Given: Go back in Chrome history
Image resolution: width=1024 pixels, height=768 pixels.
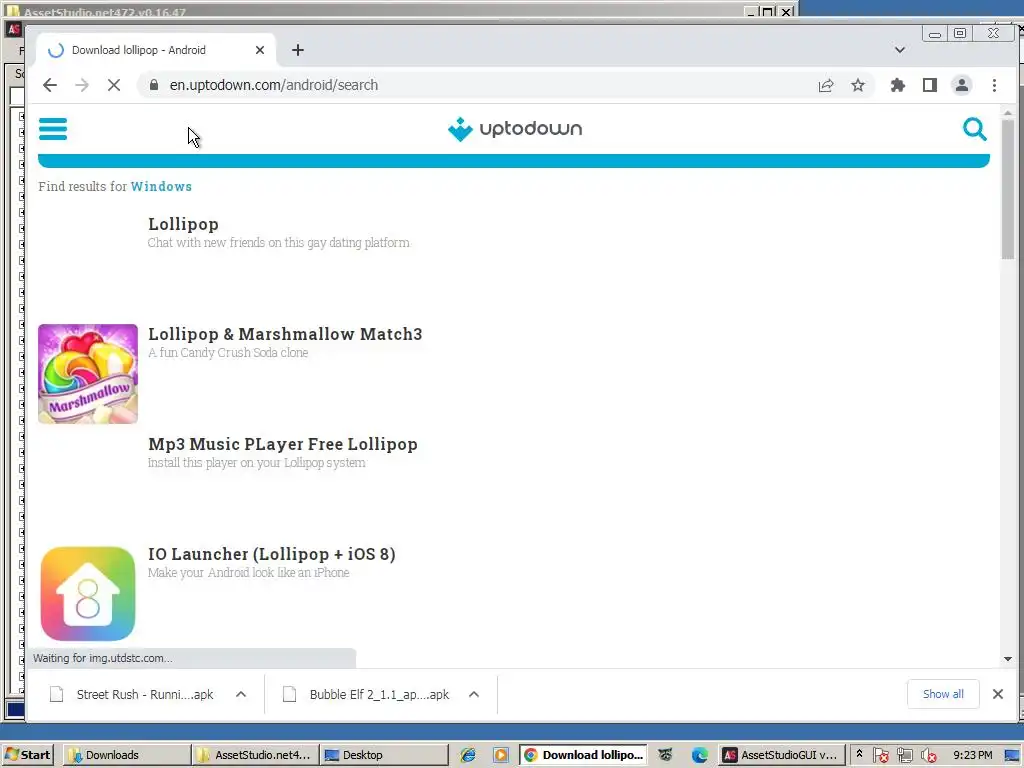Looking at the screenshot, I should 50,85.
